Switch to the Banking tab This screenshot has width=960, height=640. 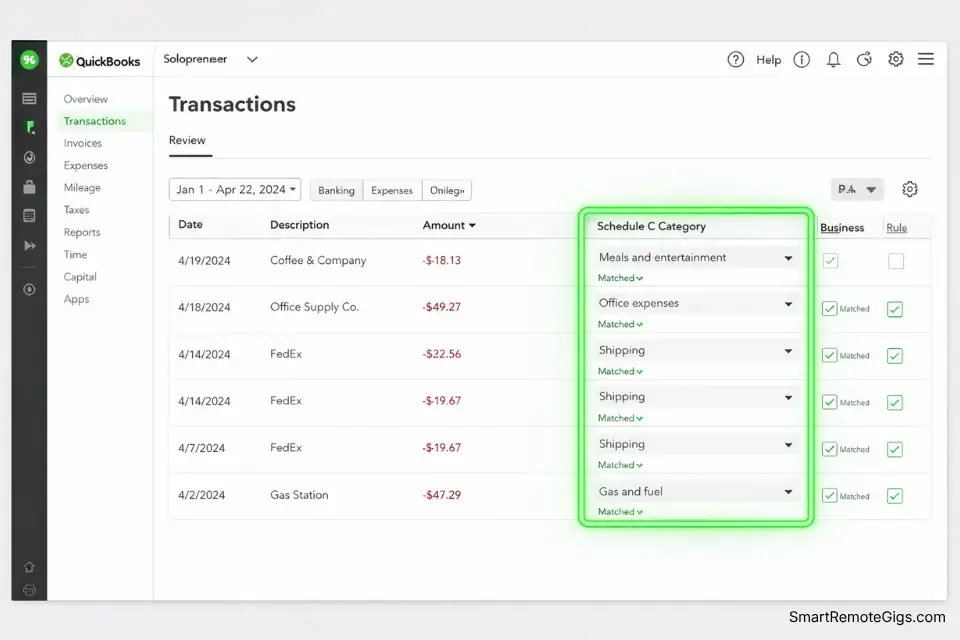(x=335, y=189)
